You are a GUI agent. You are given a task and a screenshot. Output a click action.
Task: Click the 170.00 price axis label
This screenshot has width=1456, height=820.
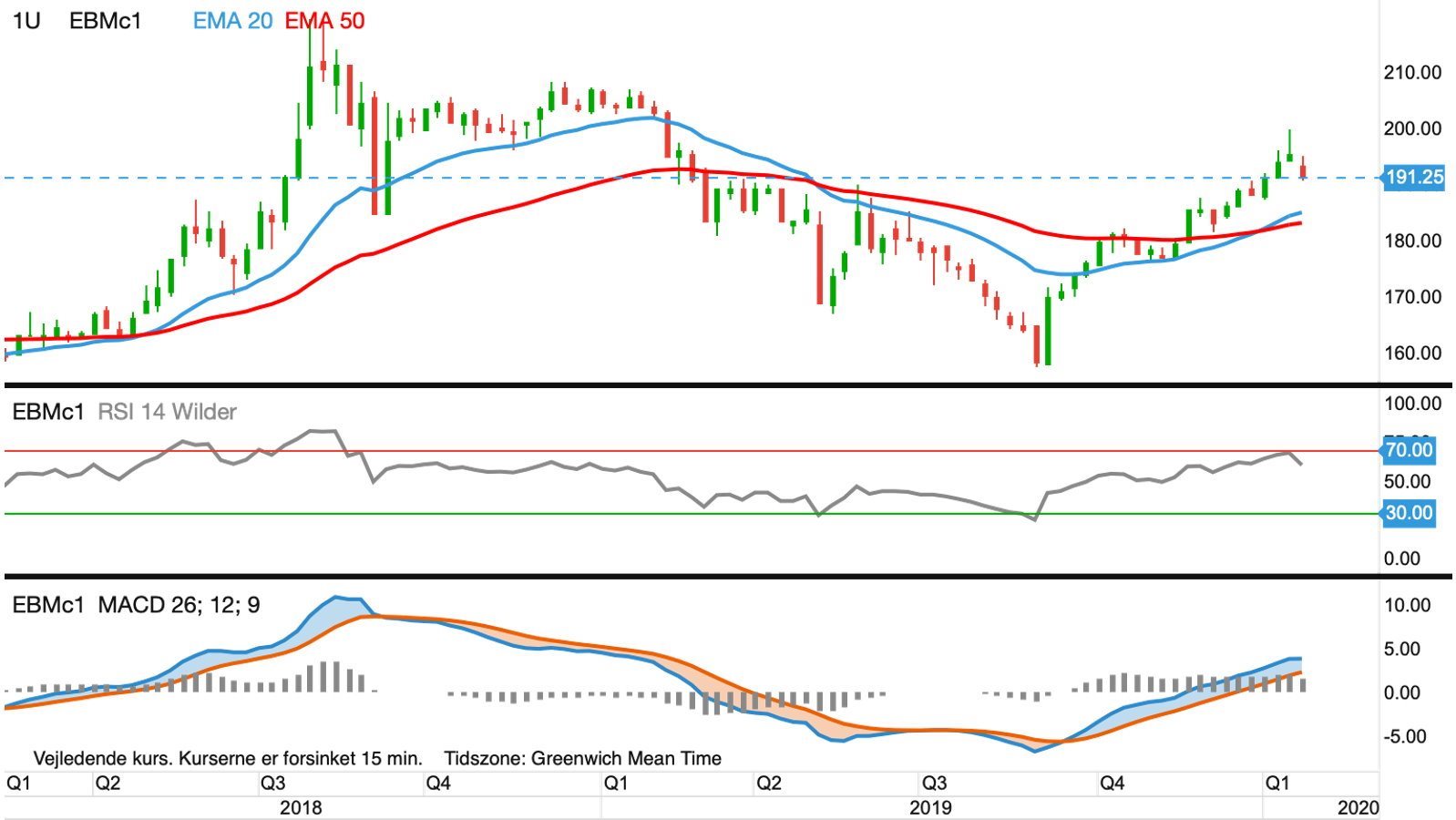point(1412,297)
